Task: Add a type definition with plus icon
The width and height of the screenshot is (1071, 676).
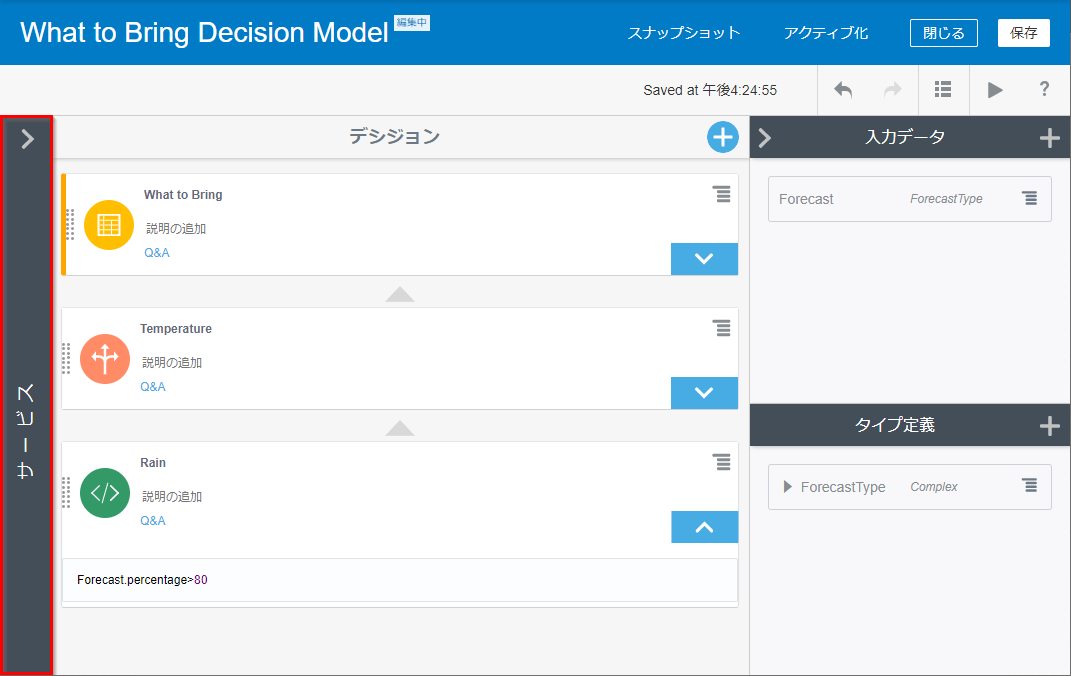Action: tap(1049, 426)
